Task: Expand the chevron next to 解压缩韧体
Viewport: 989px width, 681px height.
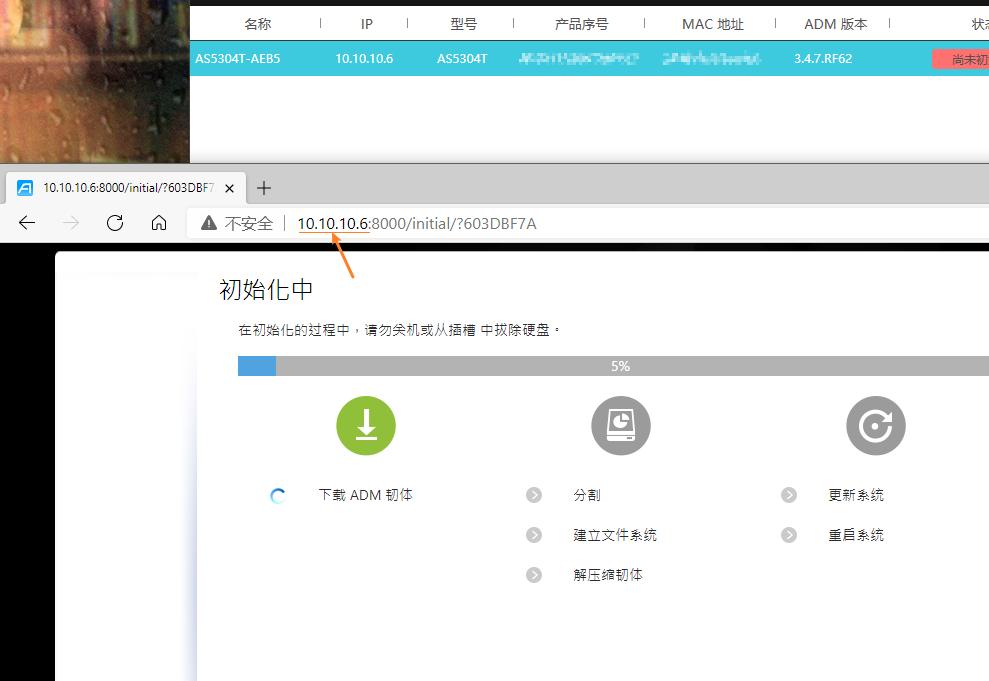Action: point(532,574)
